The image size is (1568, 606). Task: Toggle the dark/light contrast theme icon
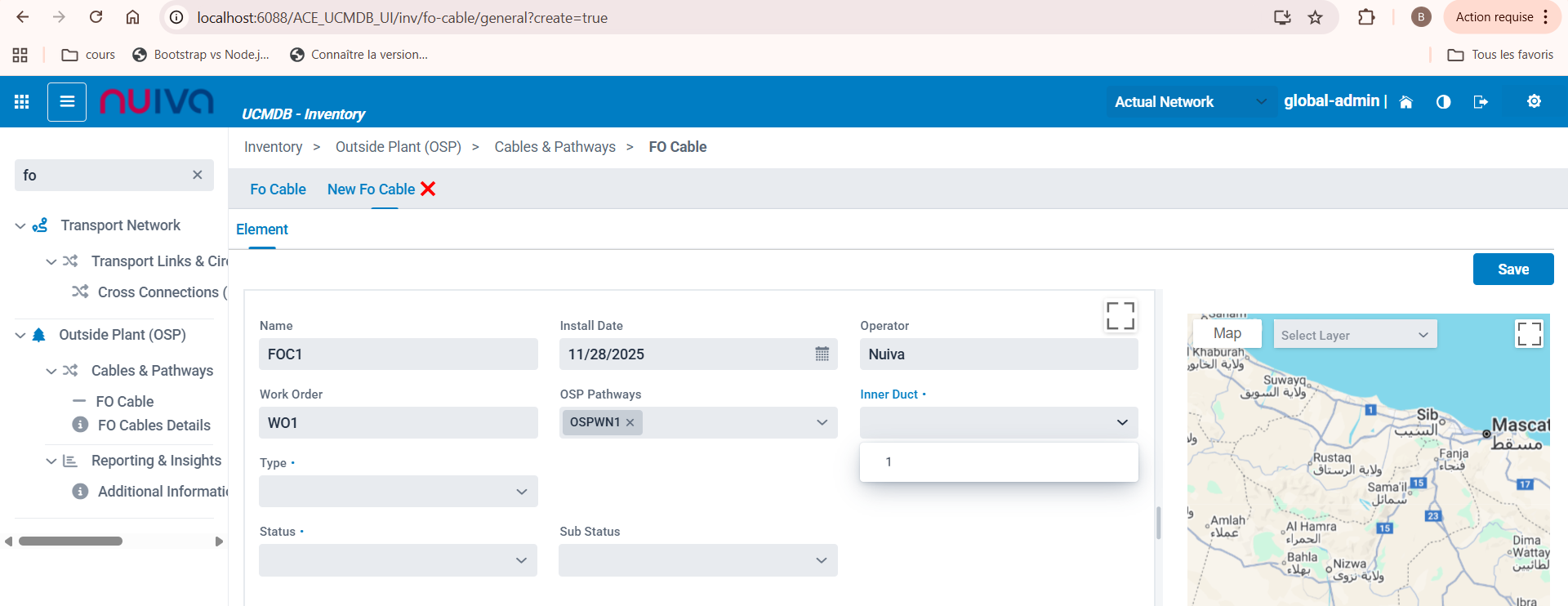tap(1443, 102)
